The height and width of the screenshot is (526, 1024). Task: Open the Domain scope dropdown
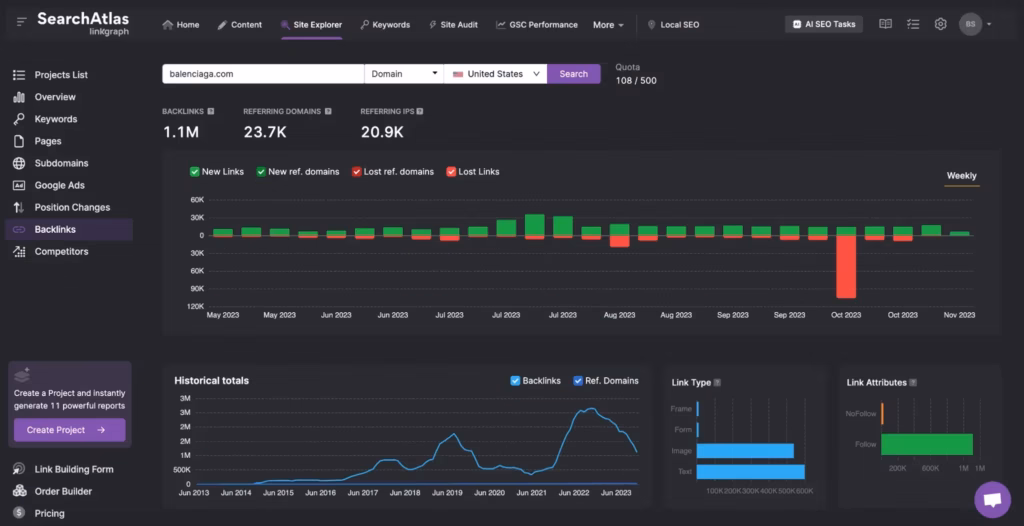(x=404, y=74)
